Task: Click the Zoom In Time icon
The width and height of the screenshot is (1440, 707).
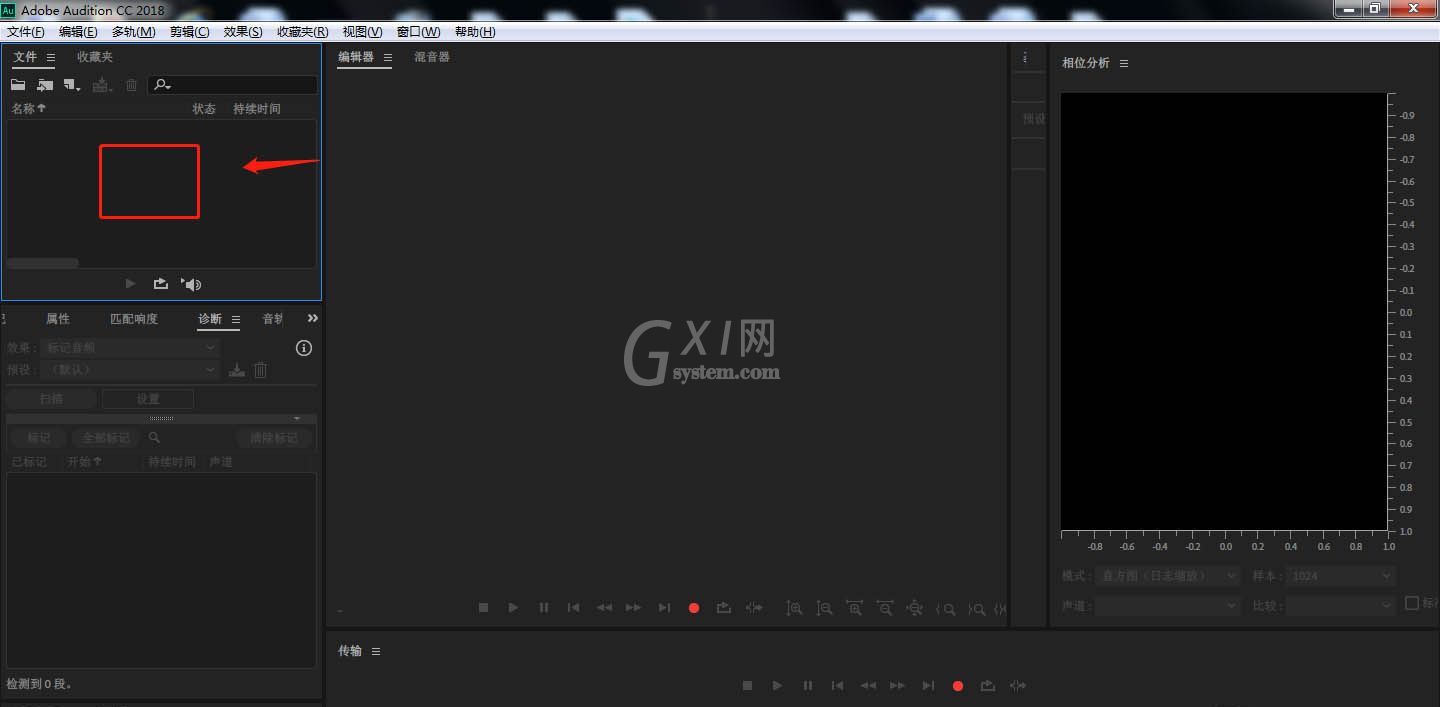Action: point(854,607)
